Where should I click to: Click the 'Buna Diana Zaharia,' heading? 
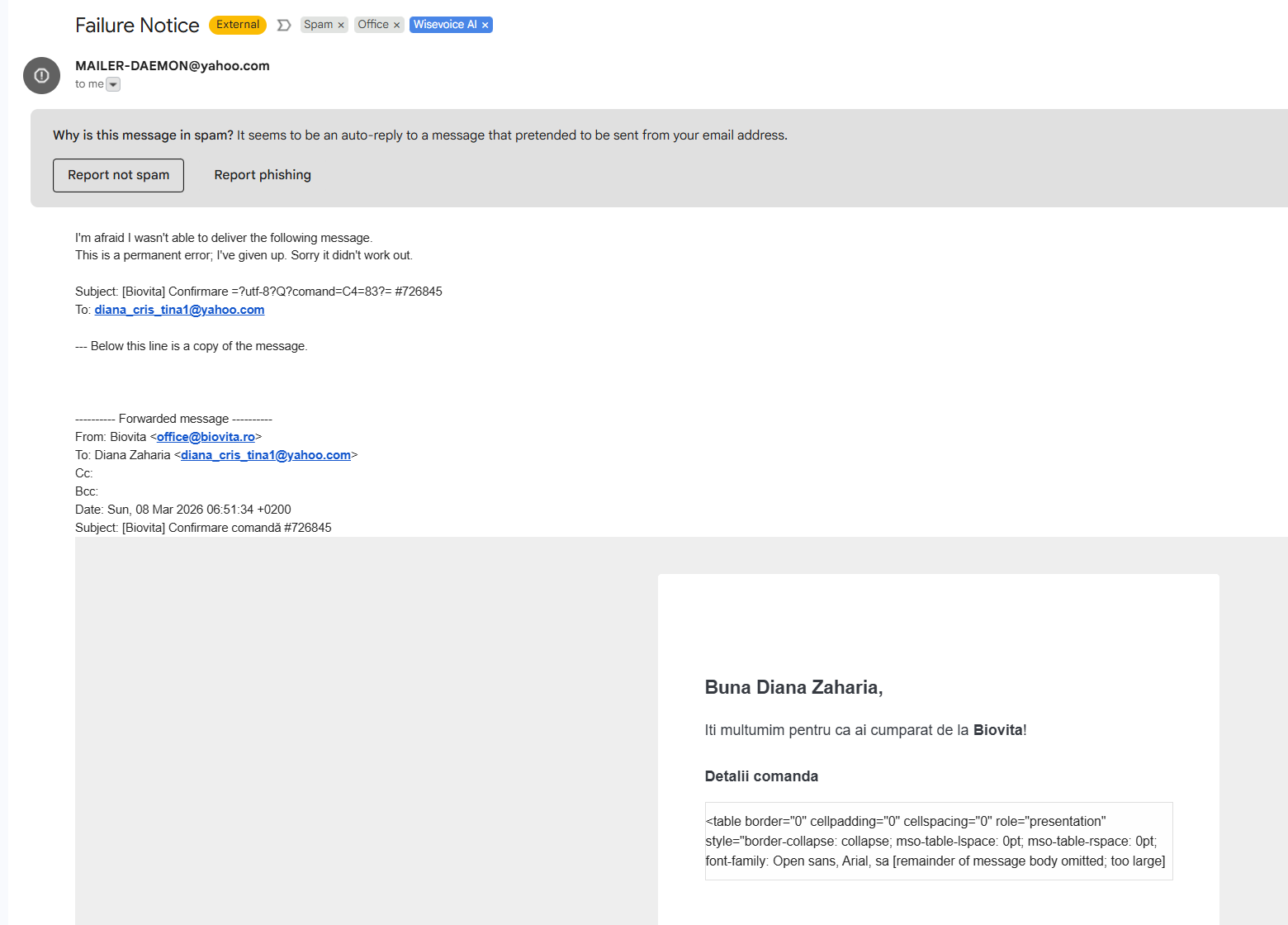793,687
